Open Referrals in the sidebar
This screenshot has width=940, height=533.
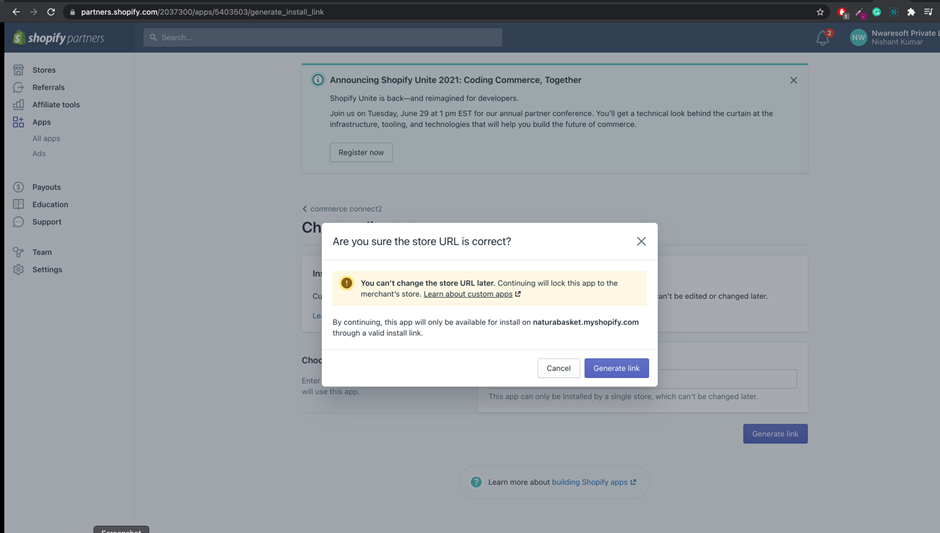(x=48, y=88)
